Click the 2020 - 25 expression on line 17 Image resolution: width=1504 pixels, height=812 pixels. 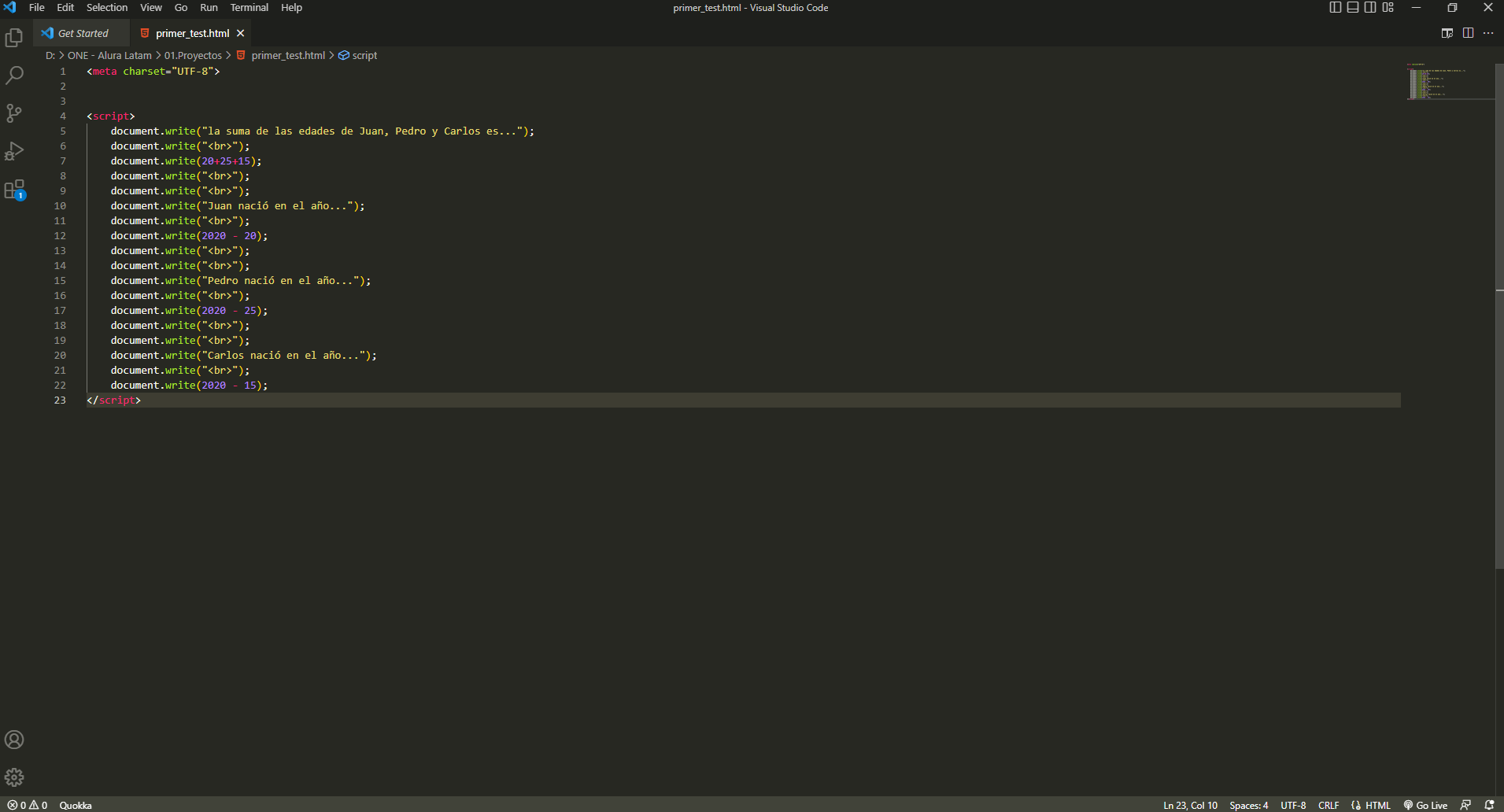229,310
